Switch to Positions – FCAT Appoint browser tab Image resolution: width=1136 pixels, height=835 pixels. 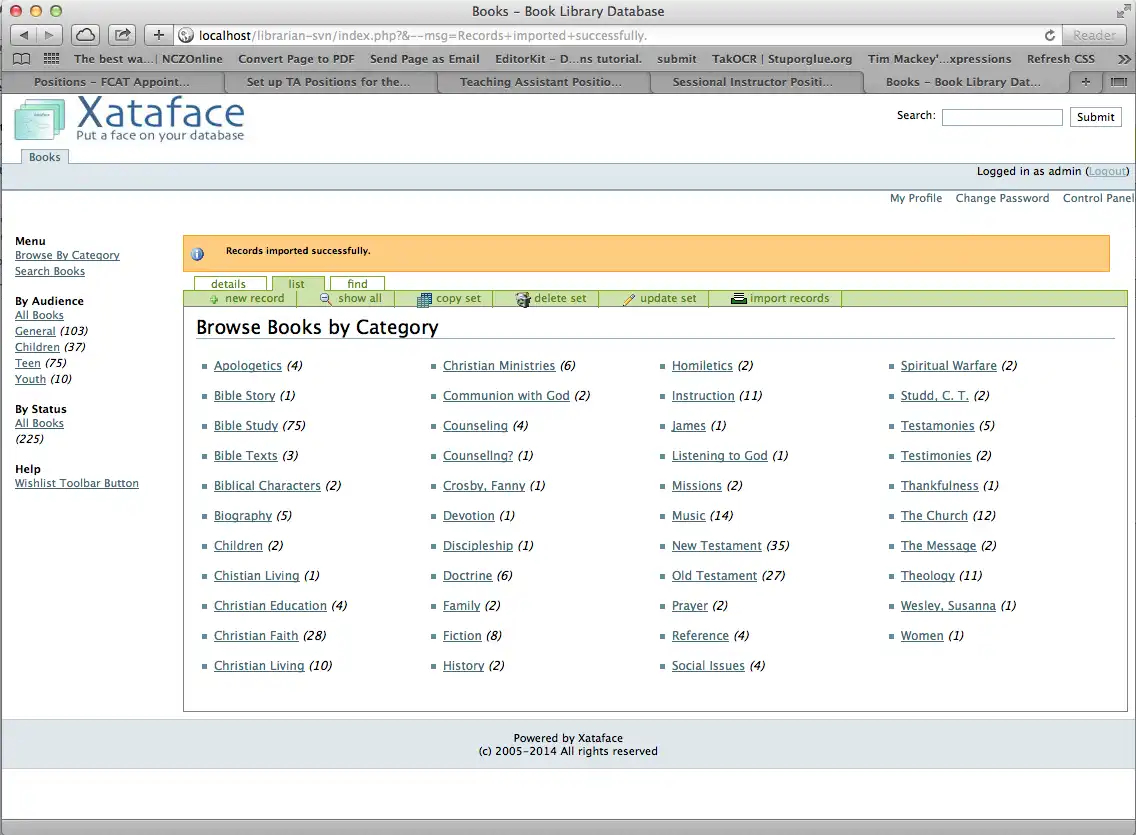(112, 82)
